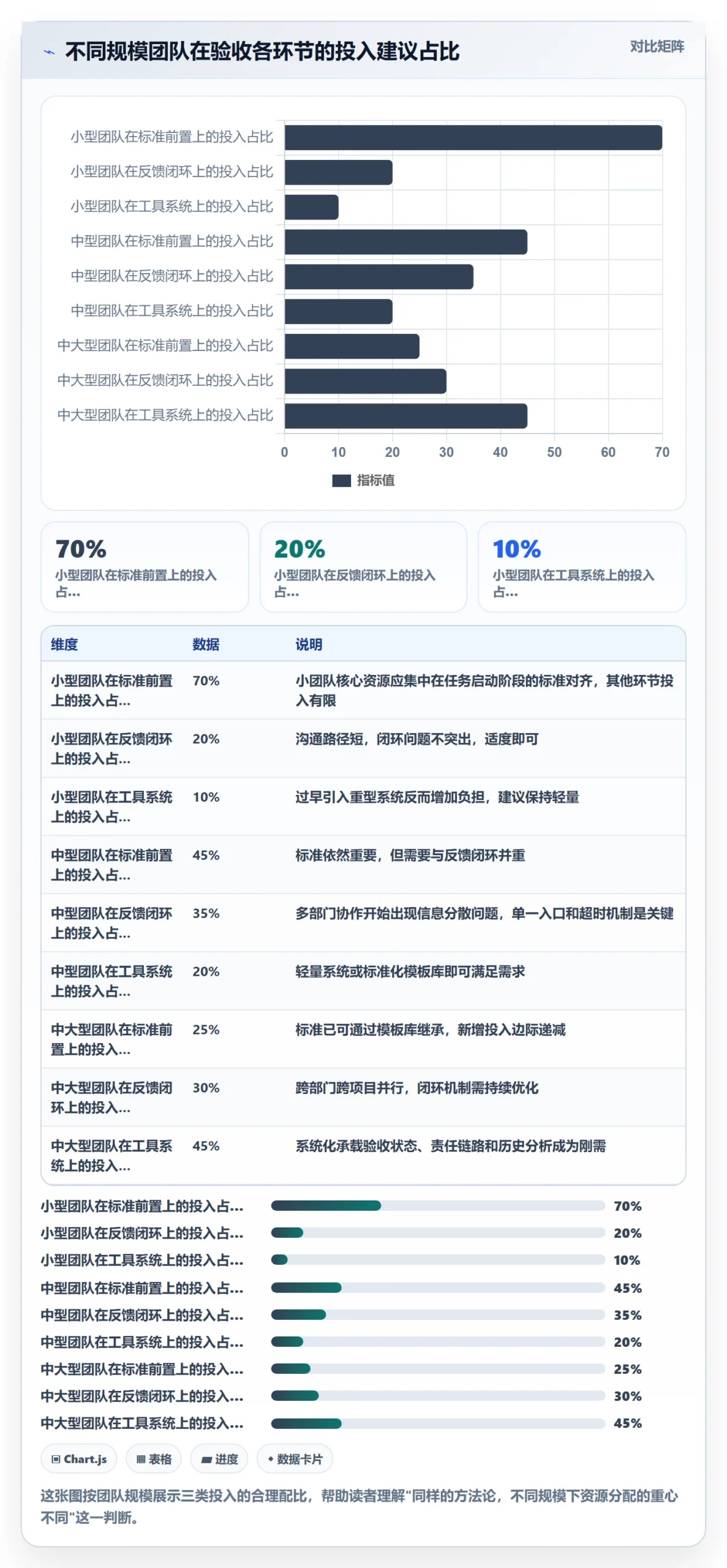Click table row label 中大型团队在工具系统上的投入…

pos(111,1156)
